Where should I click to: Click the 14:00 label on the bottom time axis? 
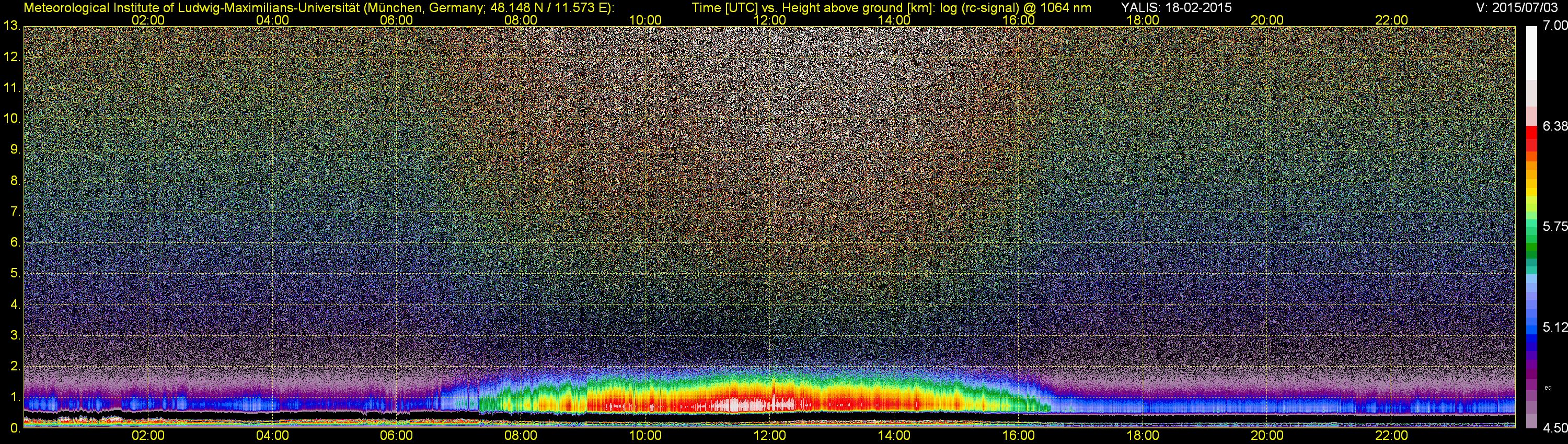894,436
